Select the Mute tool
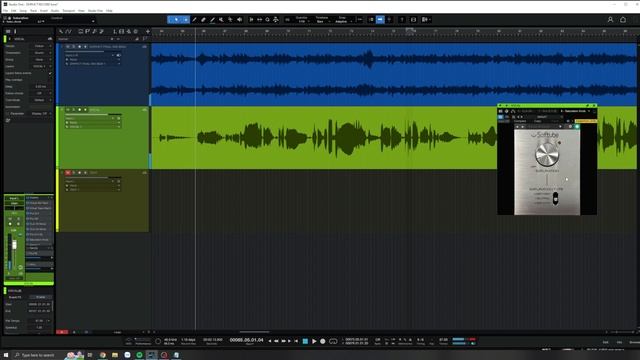This screenshot has height=360, width=640. coord(221,20)
